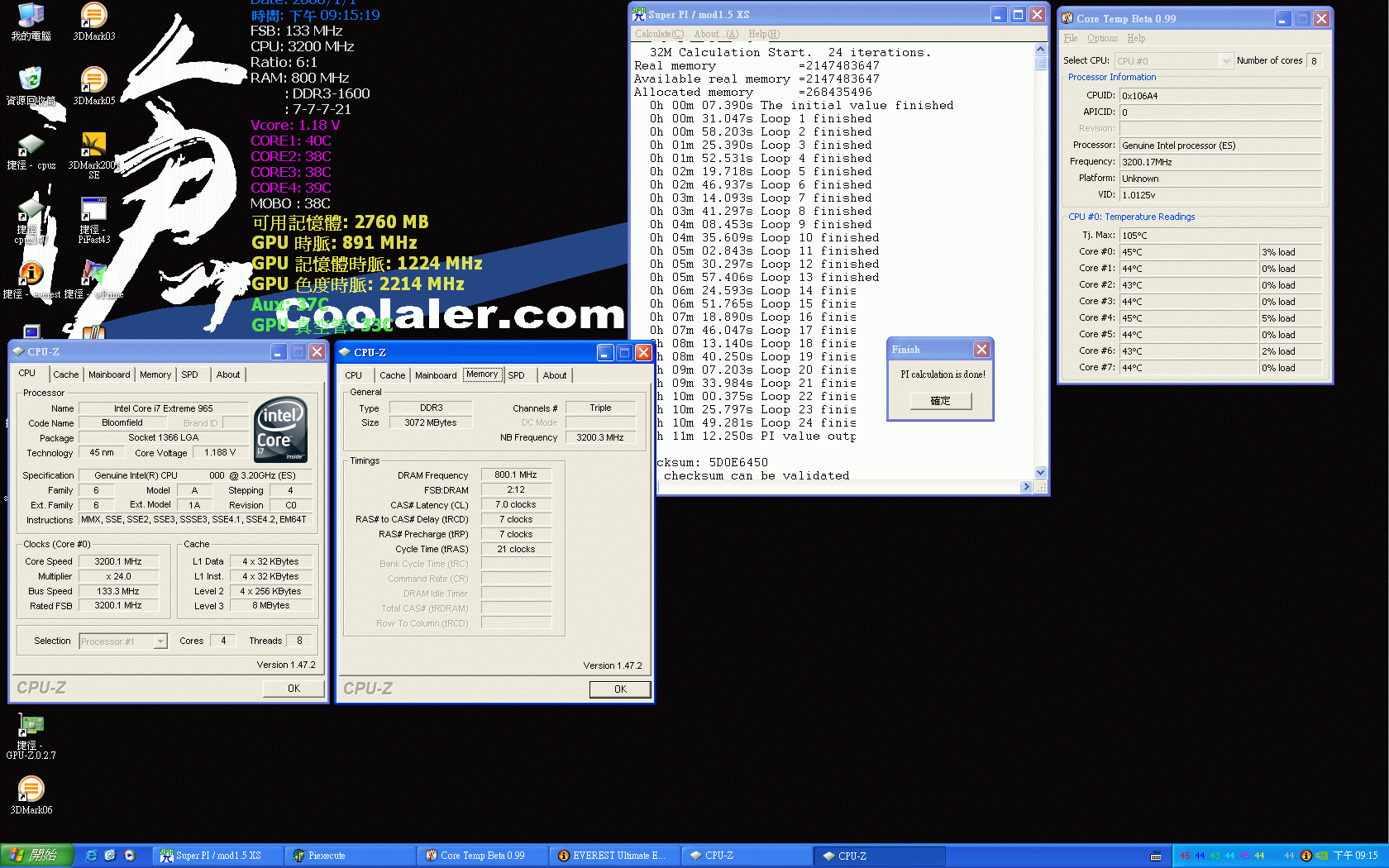This screenshot has height=868, width=1389.
Task: Open the Options menu in Core Temp
Action: tap(1102, 38)
